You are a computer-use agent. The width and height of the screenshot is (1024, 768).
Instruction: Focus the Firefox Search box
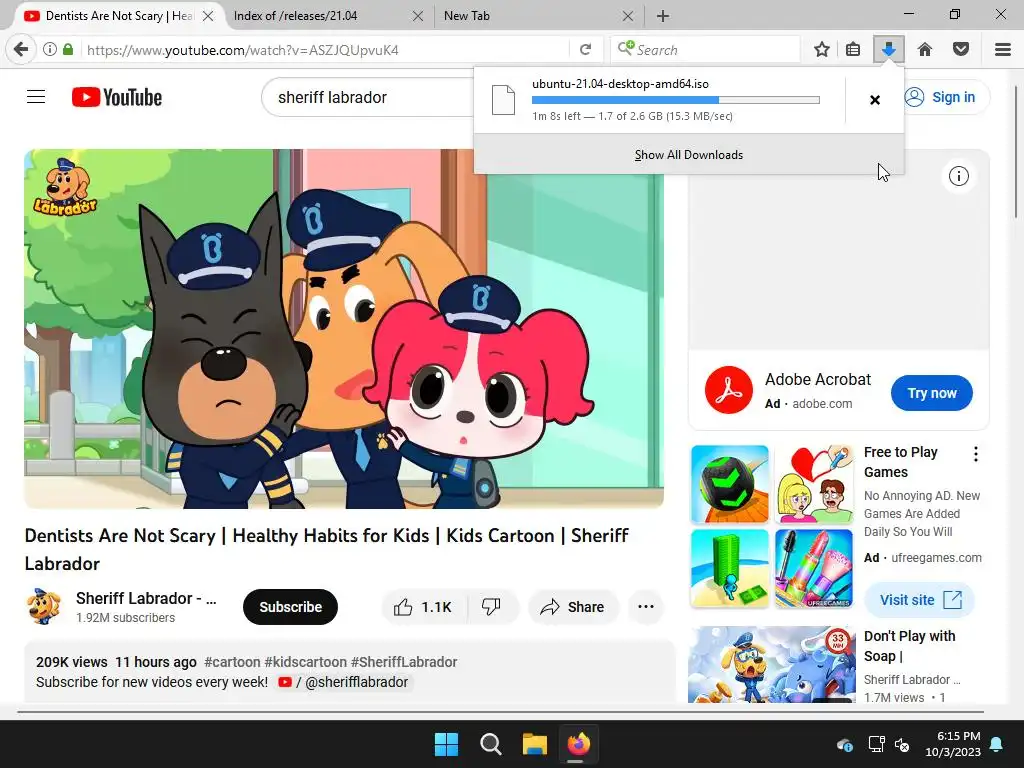(705, 50)
